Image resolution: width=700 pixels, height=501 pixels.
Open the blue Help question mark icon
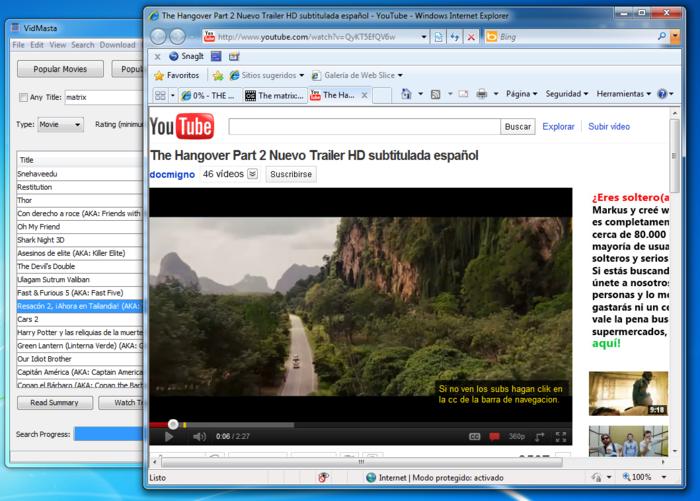pyautogui.click(x=662, y=94)
